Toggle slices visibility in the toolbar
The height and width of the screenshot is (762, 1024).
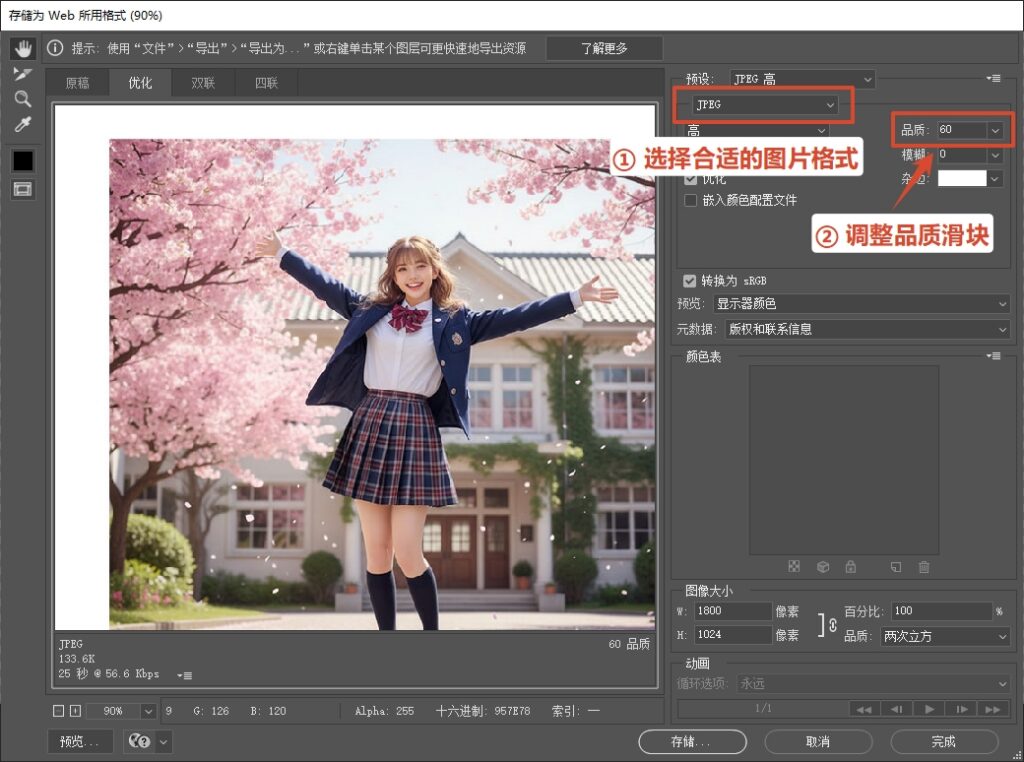pyautogui.click(x=22, y=190)
